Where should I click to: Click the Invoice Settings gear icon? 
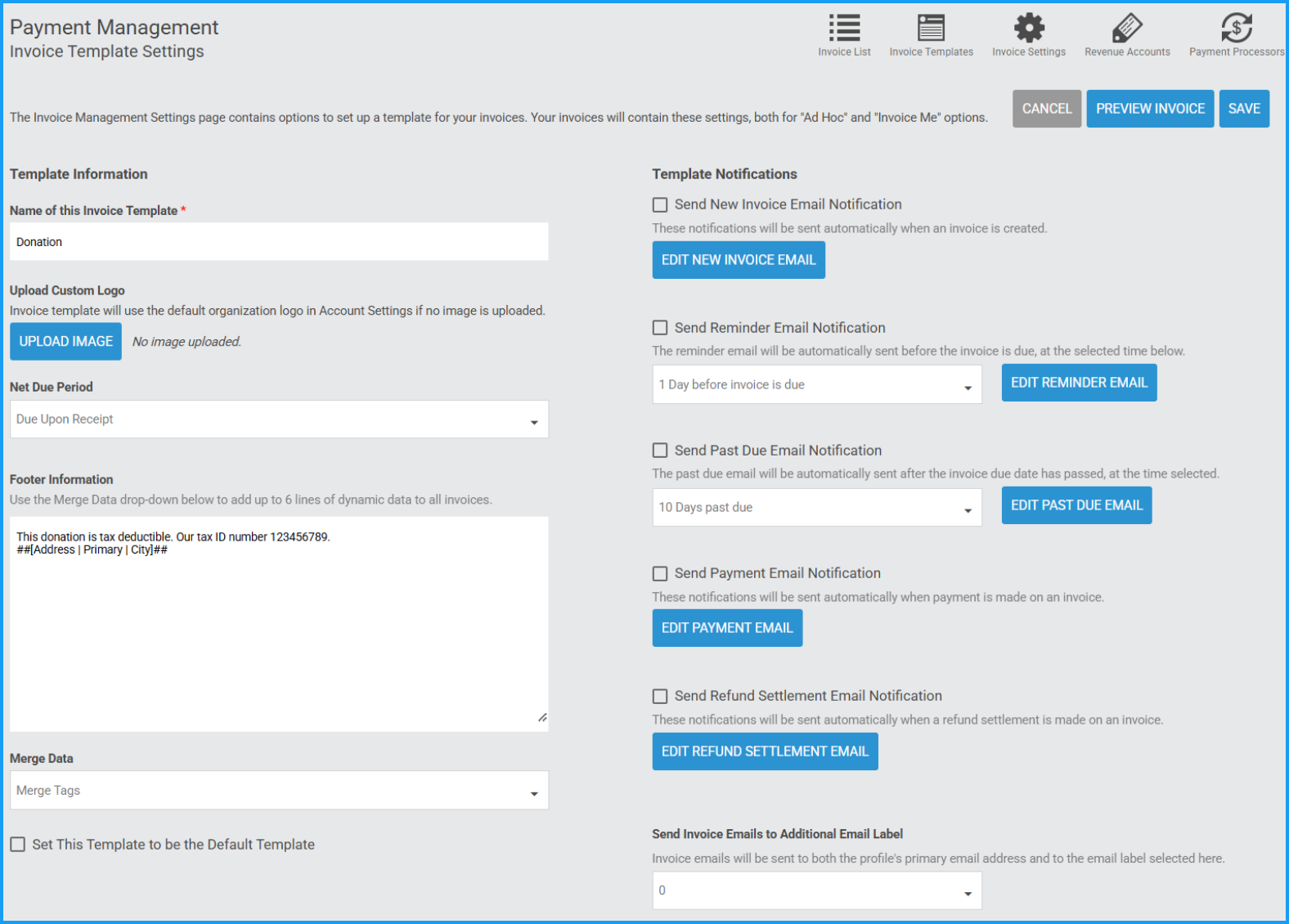pos(1029,29)
